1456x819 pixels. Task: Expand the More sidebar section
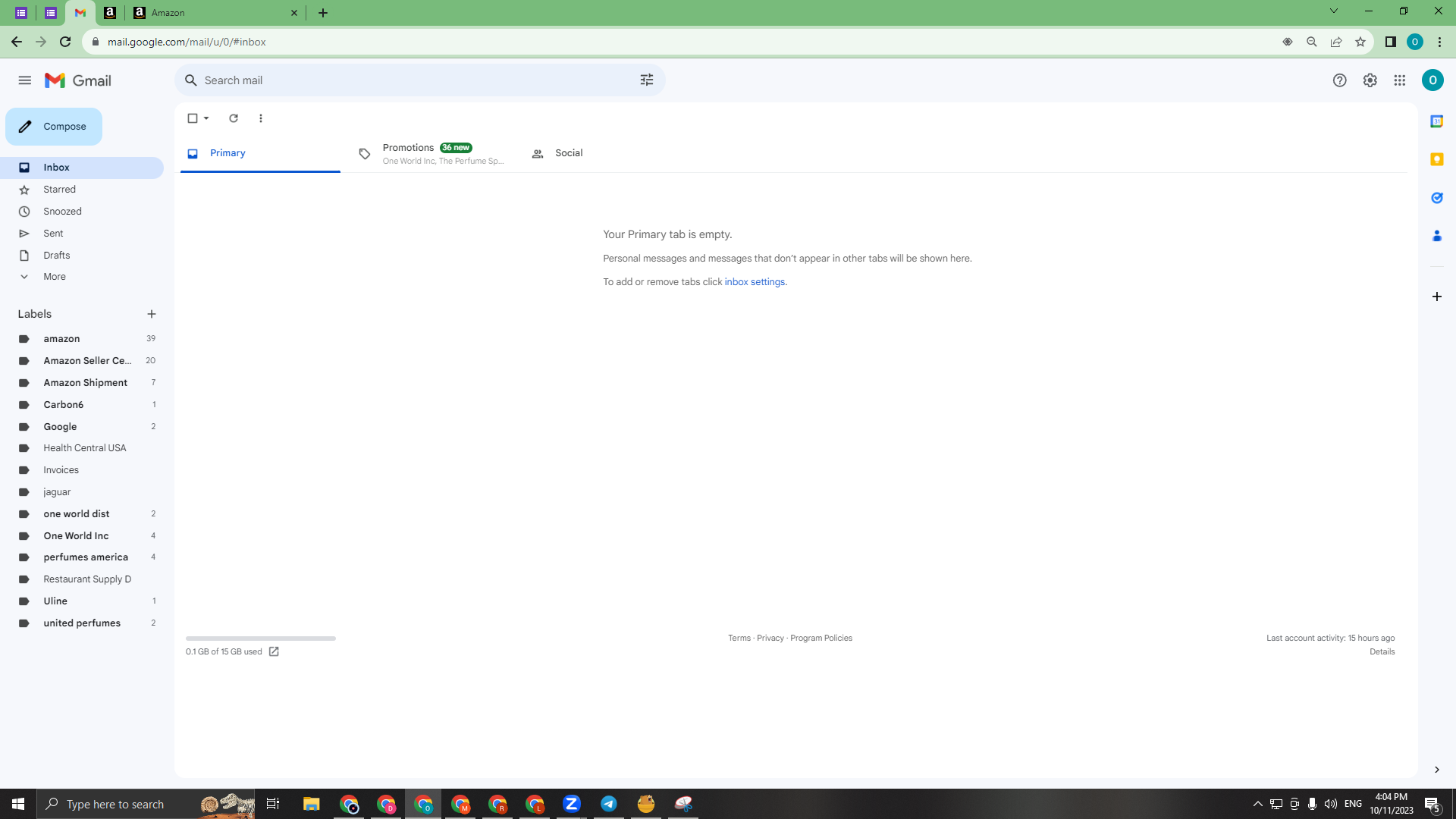coord(55,277)
